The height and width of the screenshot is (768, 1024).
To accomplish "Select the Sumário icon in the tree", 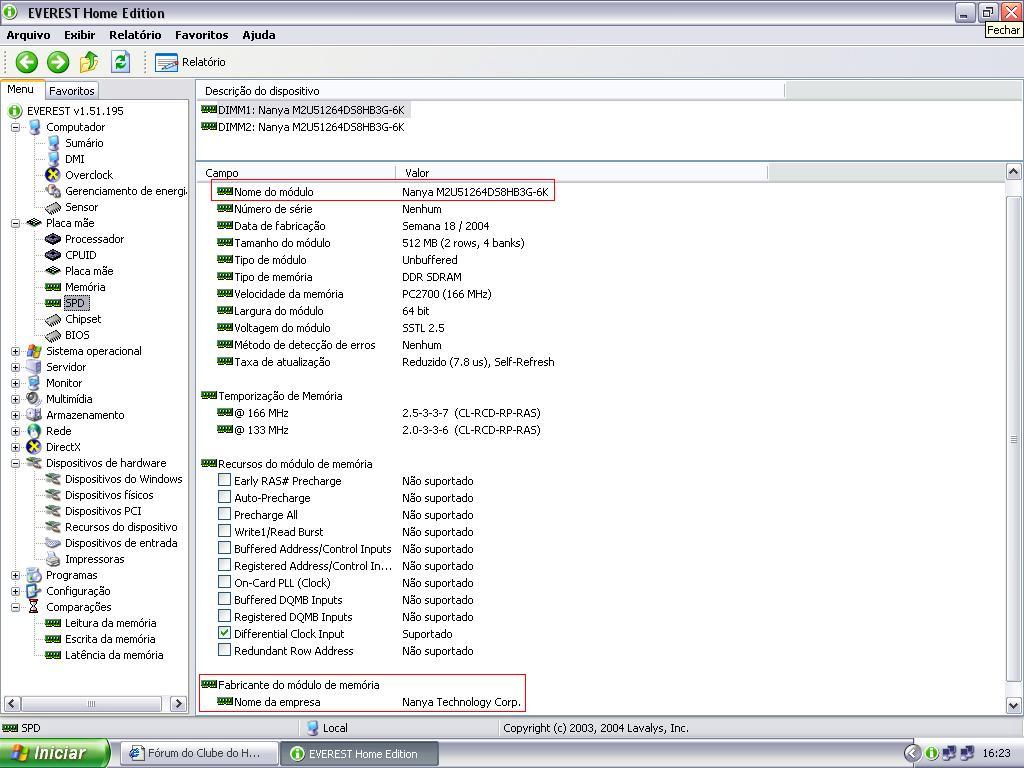I will [x=54, y=143].
